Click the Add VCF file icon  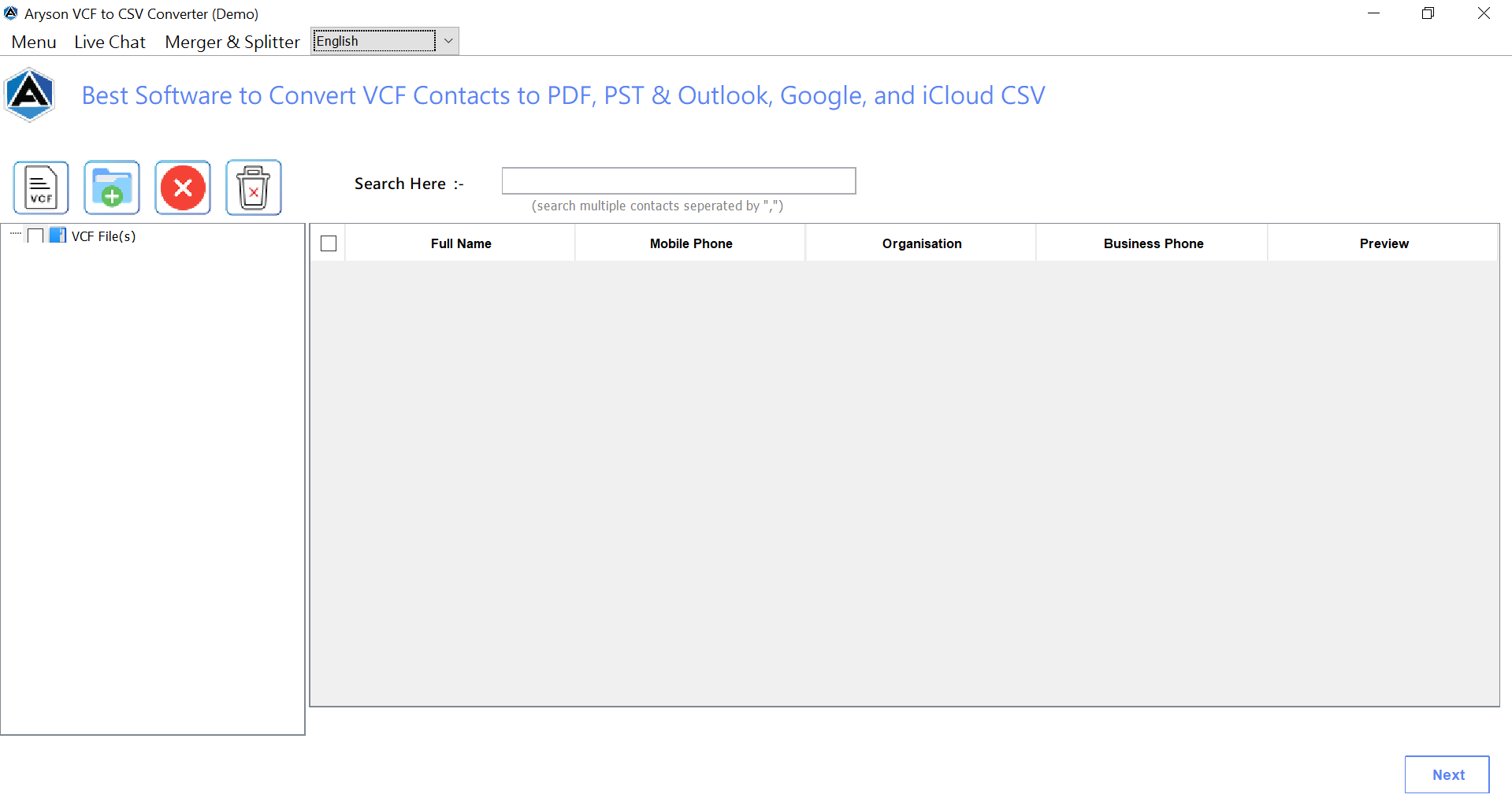[x=41, y=187]
